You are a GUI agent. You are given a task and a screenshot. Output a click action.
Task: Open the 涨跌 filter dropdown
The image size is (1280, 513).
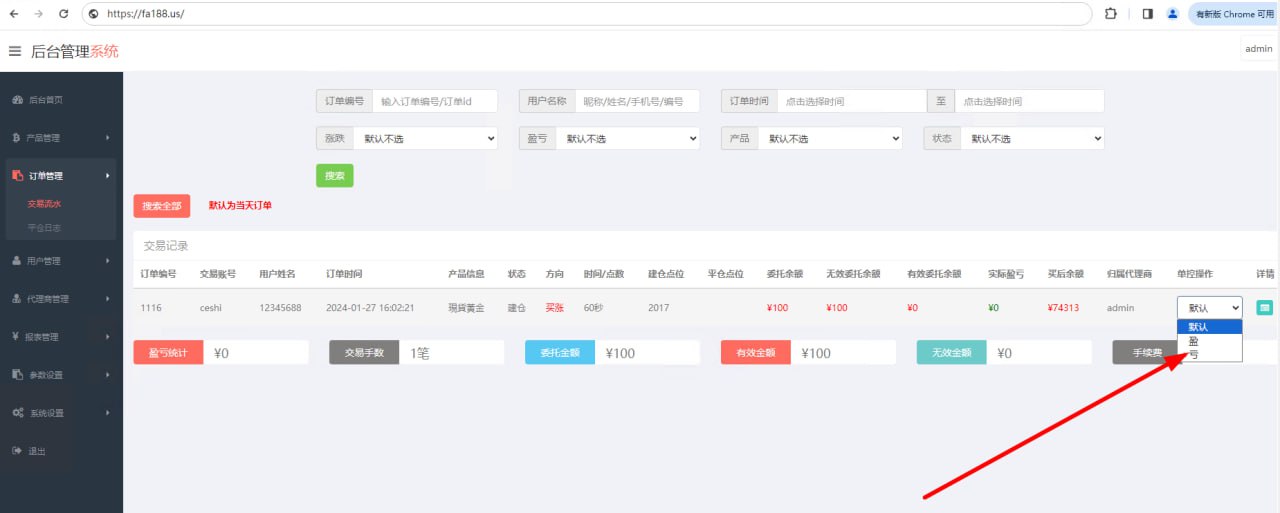coord(425,139)
